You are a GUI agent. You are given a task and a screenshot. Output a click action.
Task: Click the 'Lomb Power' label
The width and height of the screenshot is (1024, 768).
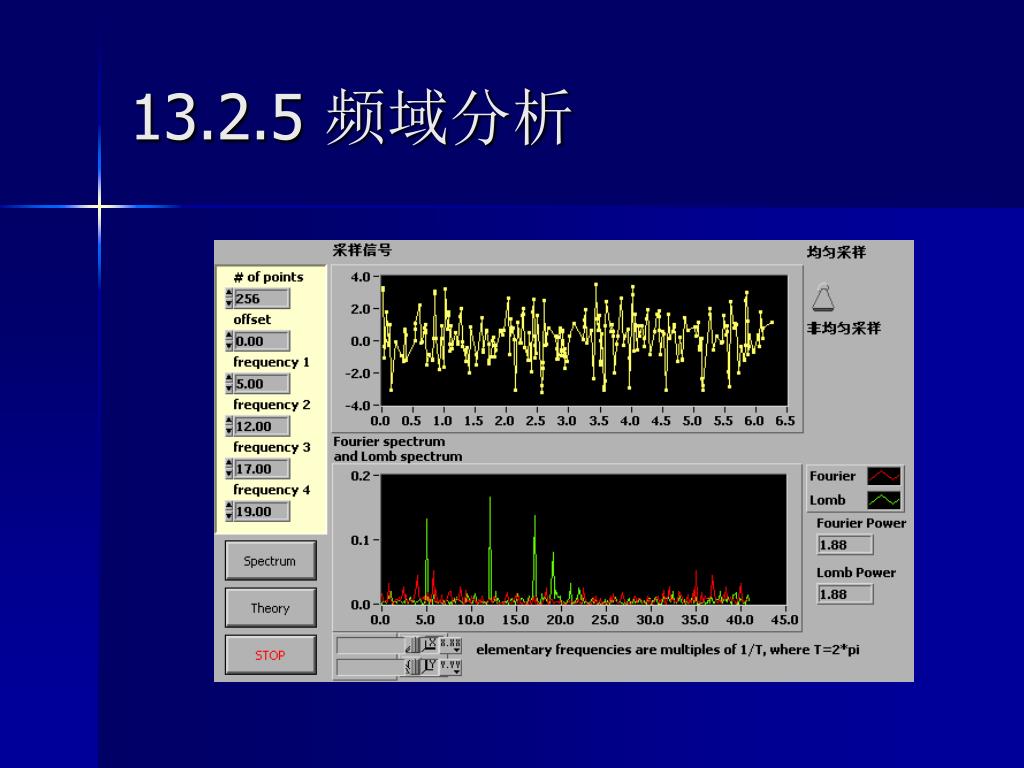click(856, 573)
